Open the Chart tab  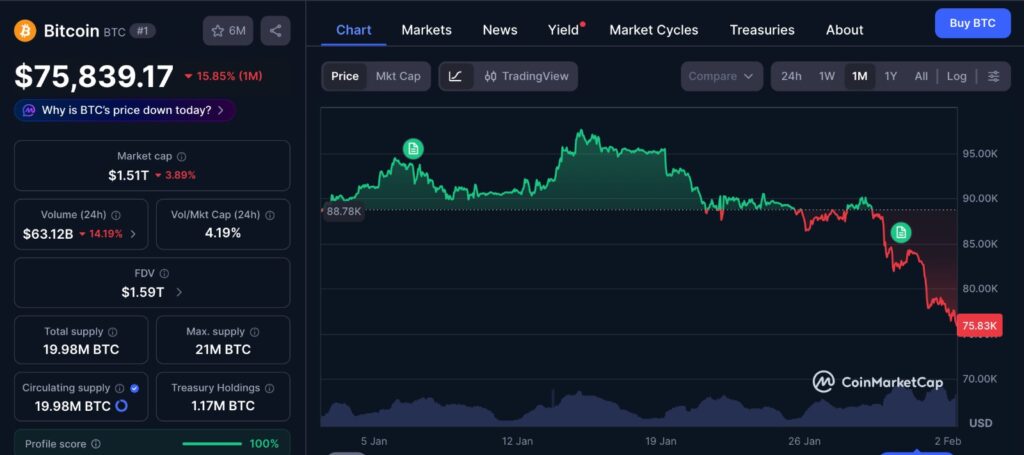[x=354, y=30]
